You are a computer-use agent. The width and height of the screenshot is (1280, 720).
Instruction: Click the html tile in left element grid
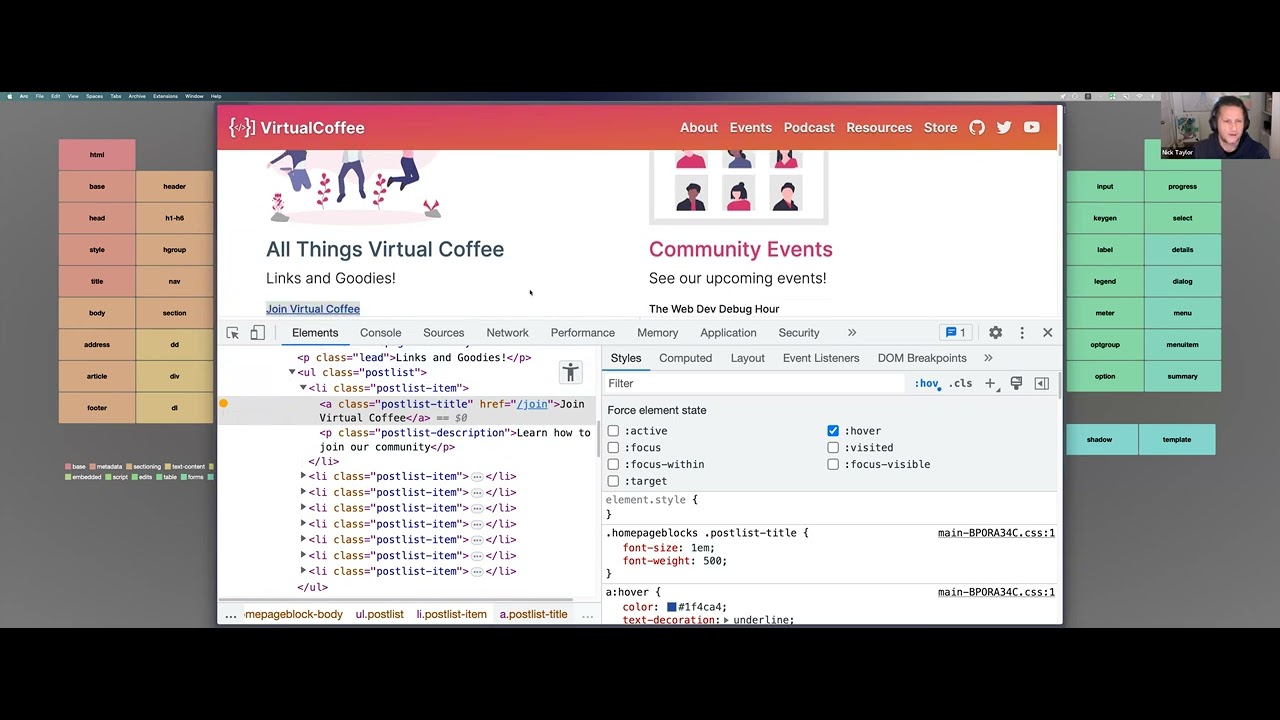(x=97, y=155)
